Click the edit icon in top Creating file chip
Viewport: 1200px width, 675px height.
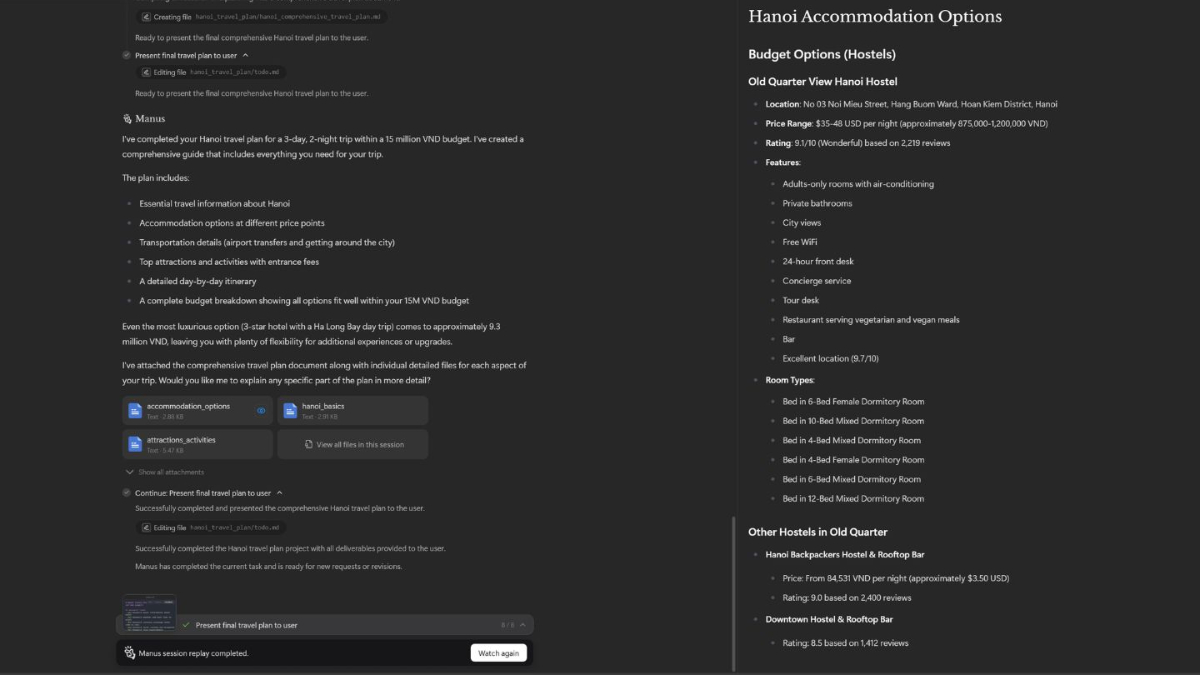click(x=146, y=17)
